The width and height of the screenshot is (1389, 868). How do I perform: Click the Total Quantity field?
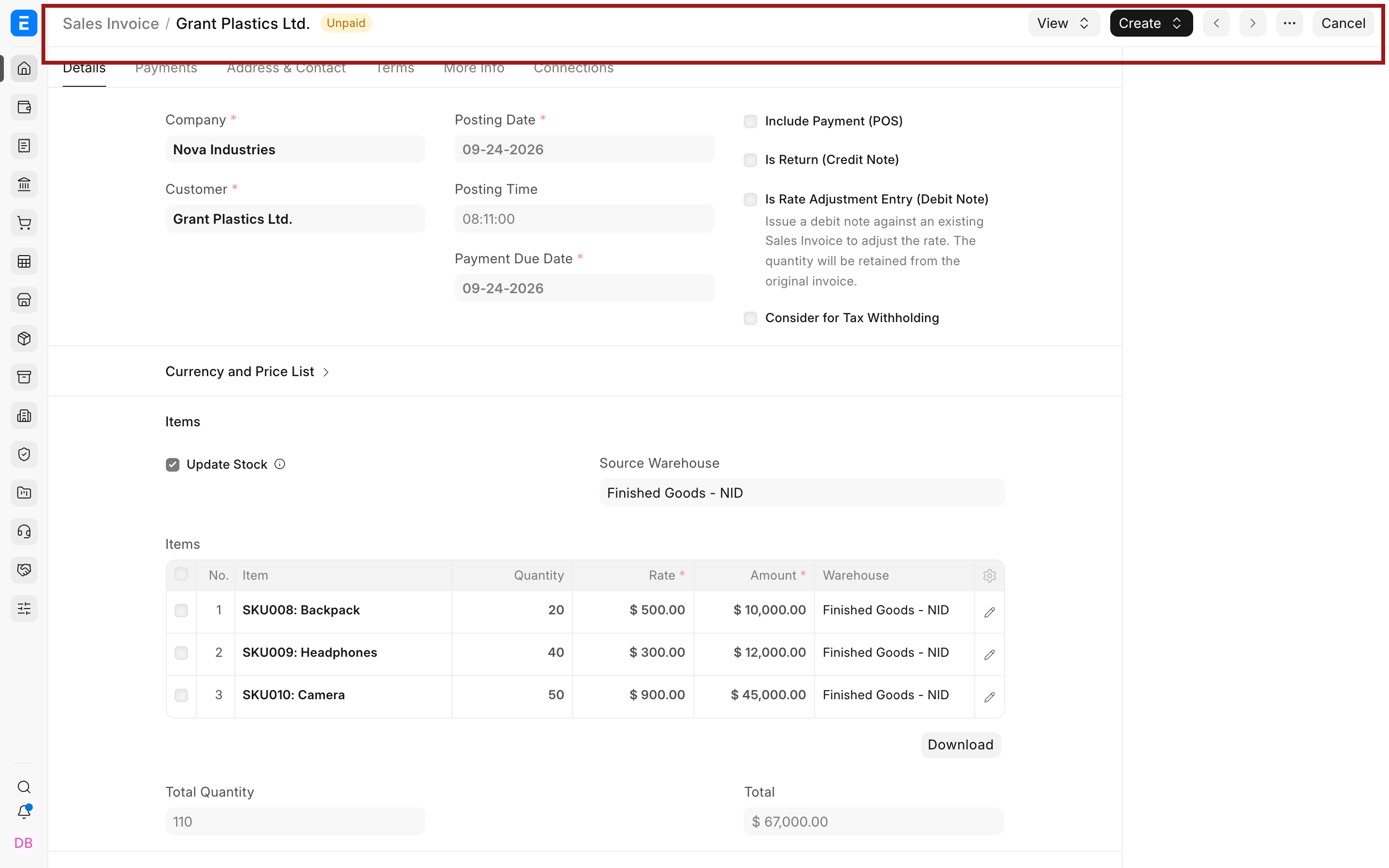295,822
